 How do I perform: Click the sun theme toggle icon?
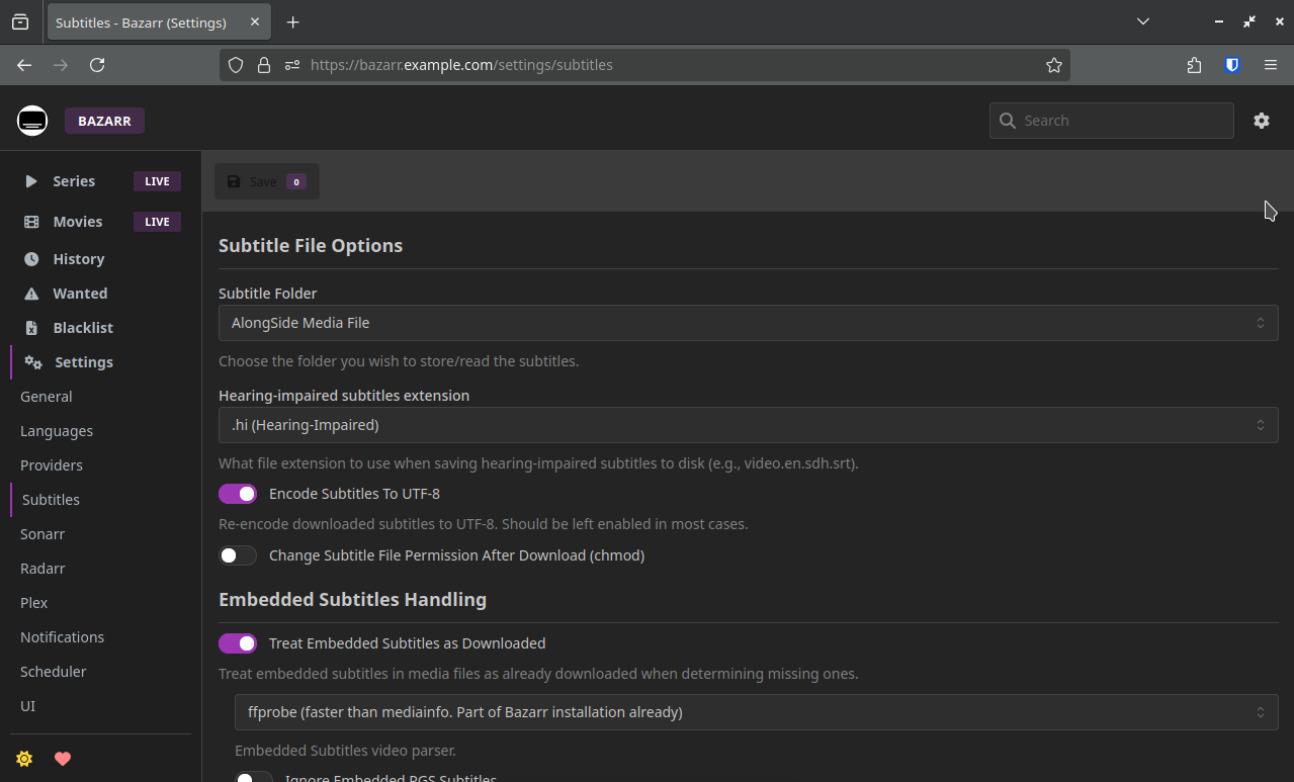(x=25, y=759)
